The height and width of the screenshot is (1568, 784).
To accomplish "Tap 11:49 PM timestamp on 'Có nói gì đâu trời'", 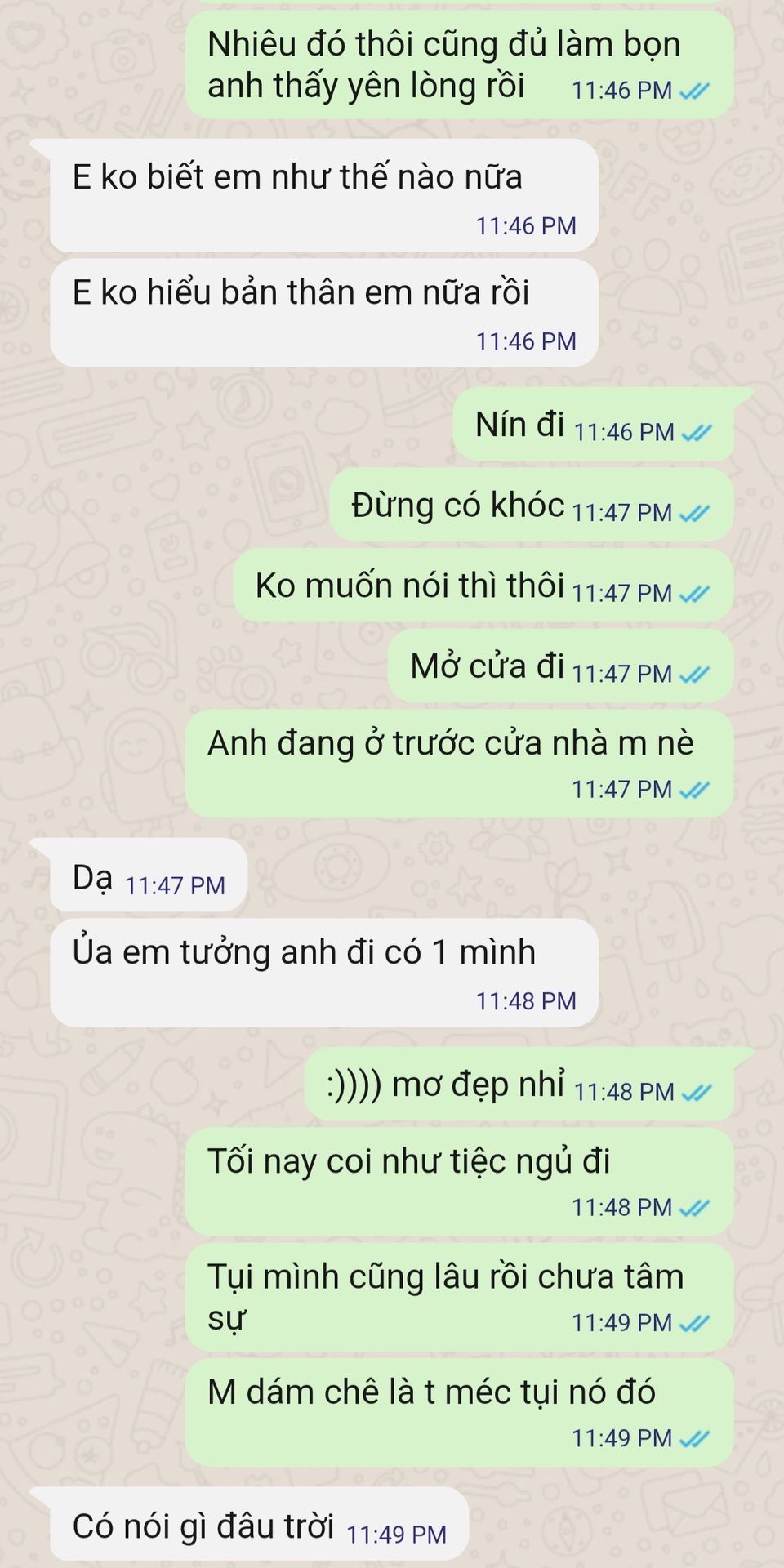I will [397, 1535].
